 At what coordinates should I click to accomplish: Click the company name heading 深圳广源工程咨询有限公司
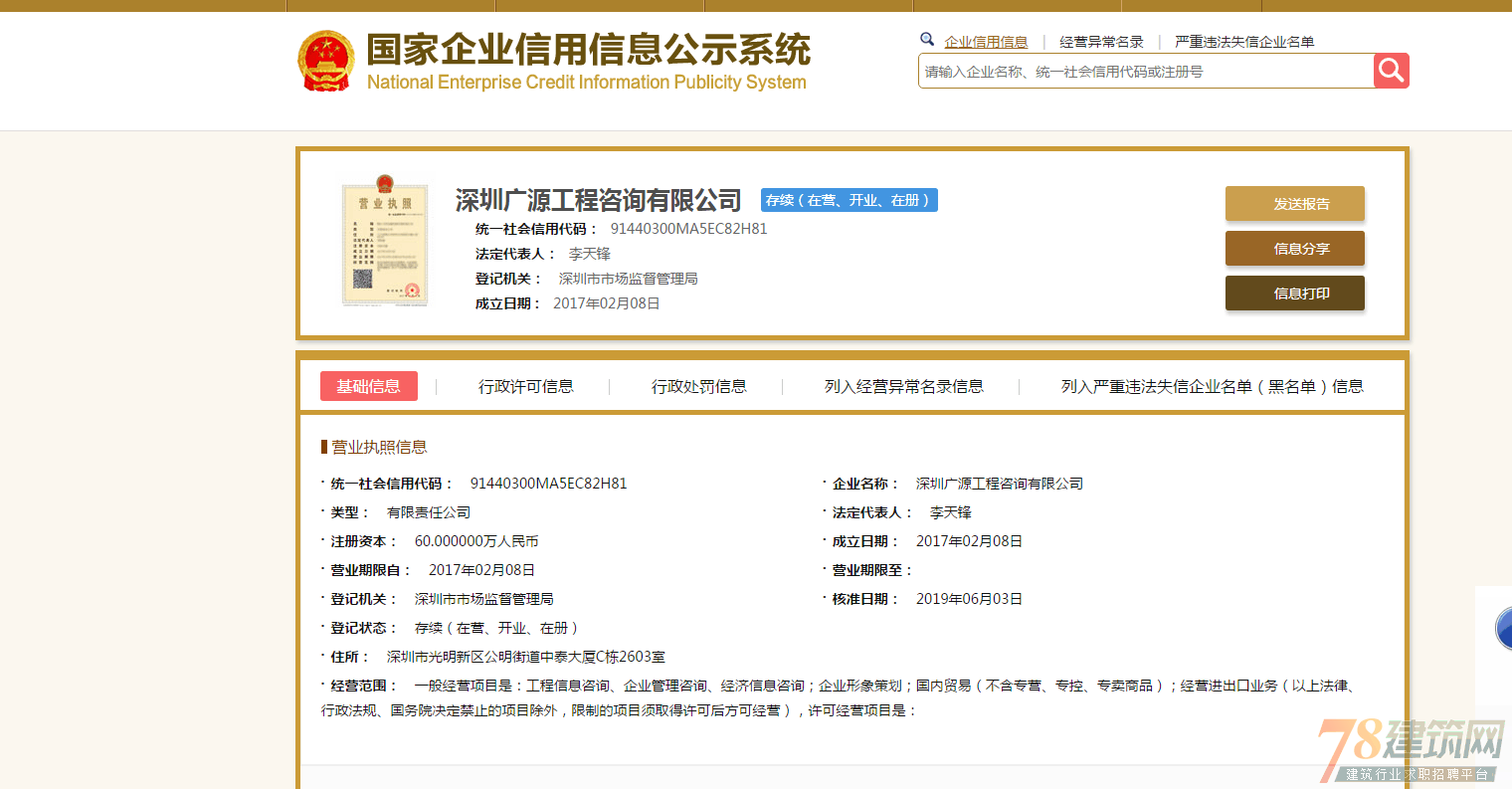pos(599,200)
